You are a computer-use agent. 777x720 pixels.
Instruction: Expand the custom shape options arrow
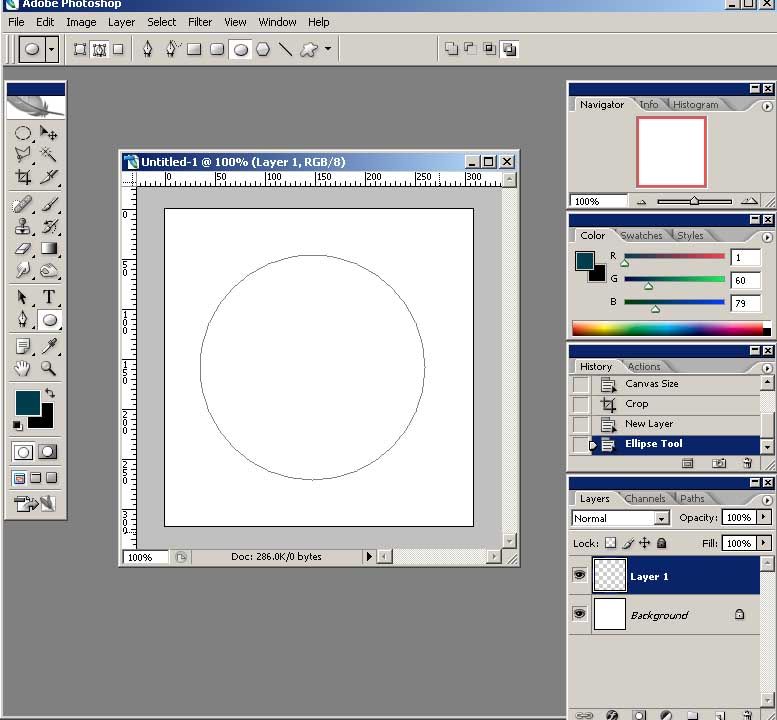[327, 48]
